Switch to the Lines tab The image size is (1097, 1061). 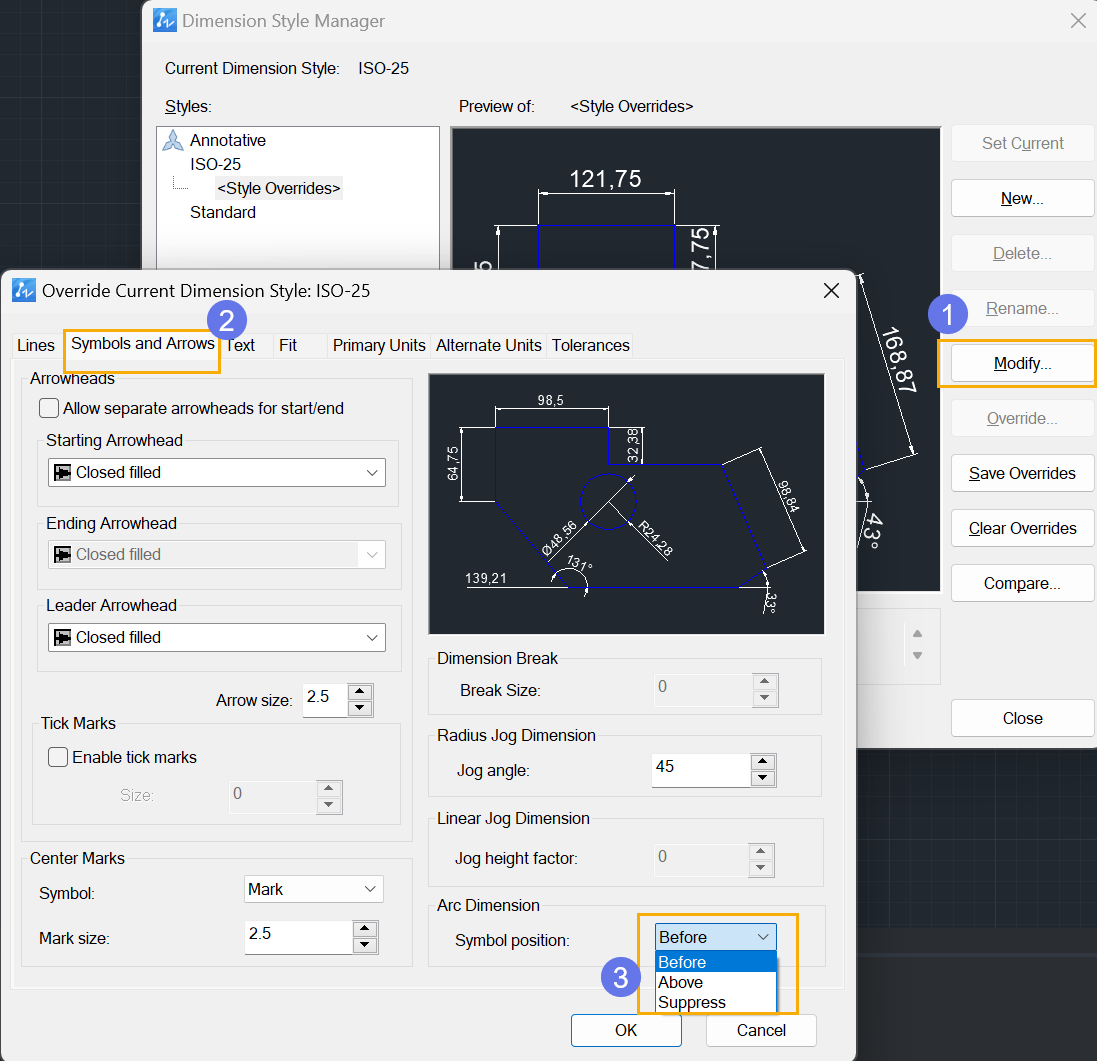pyautogui.click(x=36, y=346)
